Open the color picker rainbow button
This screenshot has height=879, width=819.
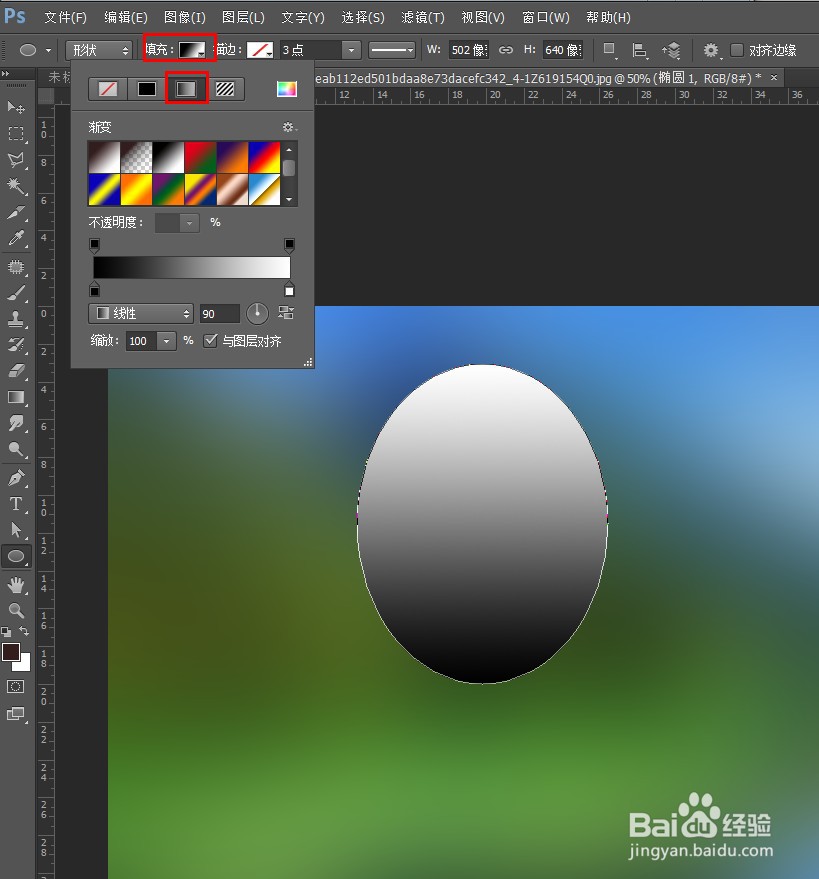286,89
